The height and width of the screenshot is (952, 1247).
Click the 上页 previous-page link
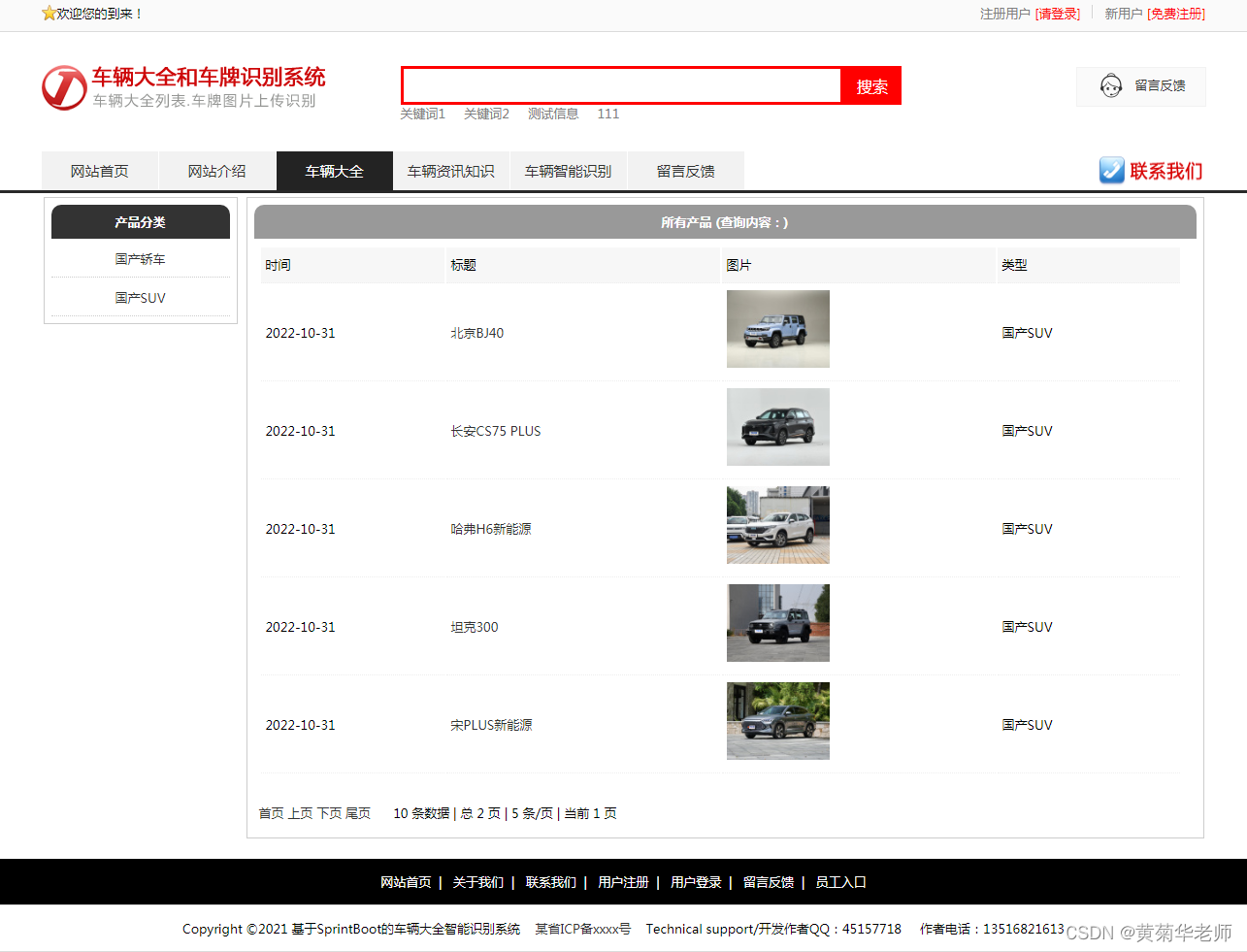pyautogui.click(x=301, y=813)
